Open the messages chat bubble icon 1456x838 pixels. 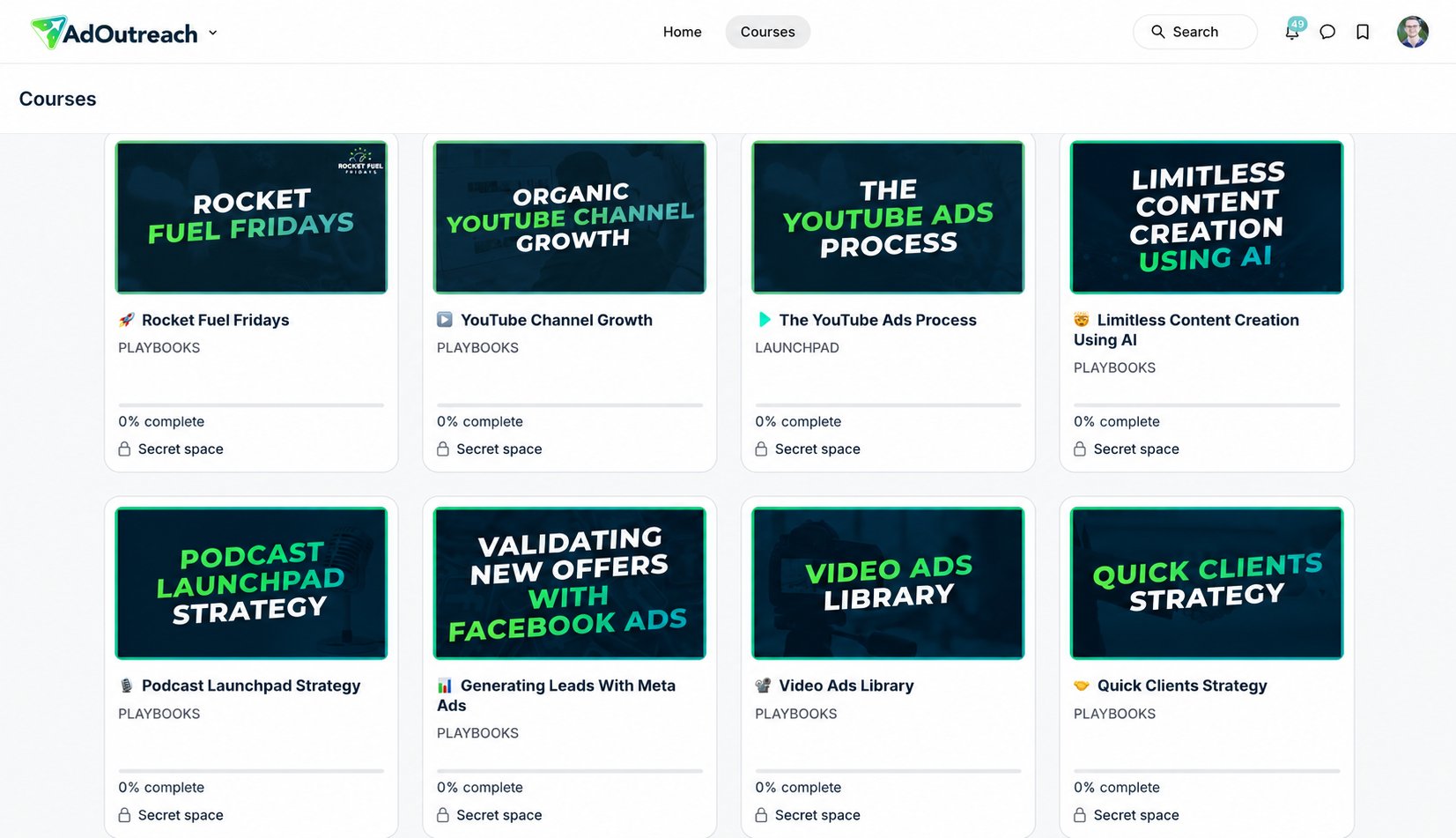coord(1327,33)
